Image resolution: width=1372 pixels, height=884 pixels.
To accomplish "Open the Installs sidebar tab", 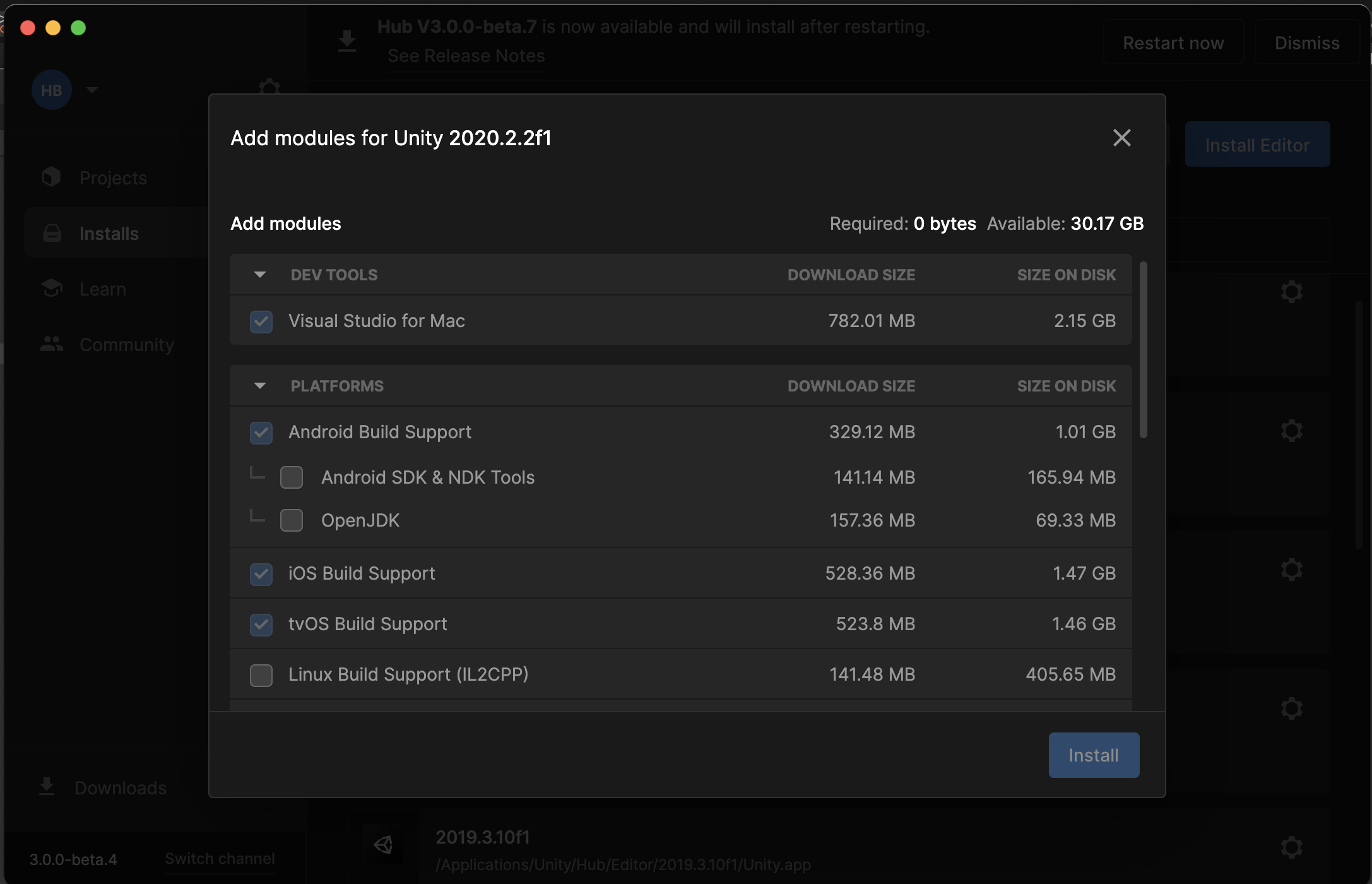I will click(x=109, y=234).
